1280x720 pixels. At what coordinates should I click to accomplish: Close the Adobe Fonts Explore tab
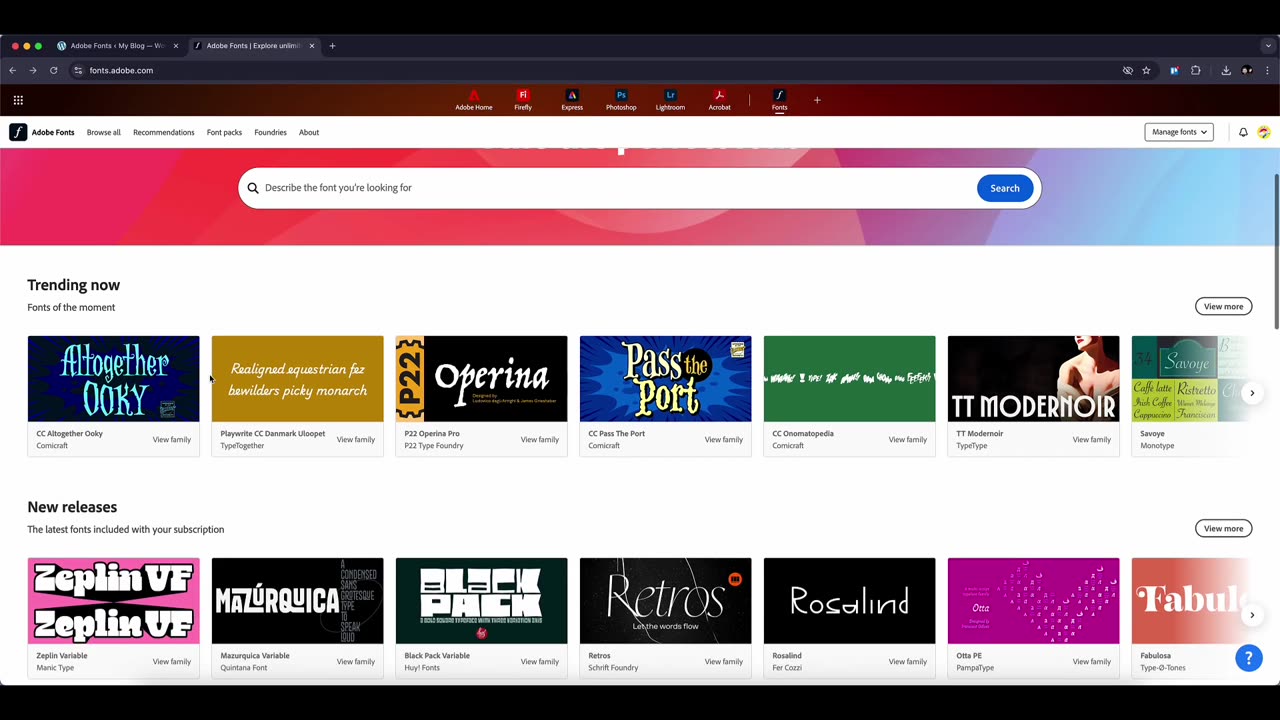[312, 46]
